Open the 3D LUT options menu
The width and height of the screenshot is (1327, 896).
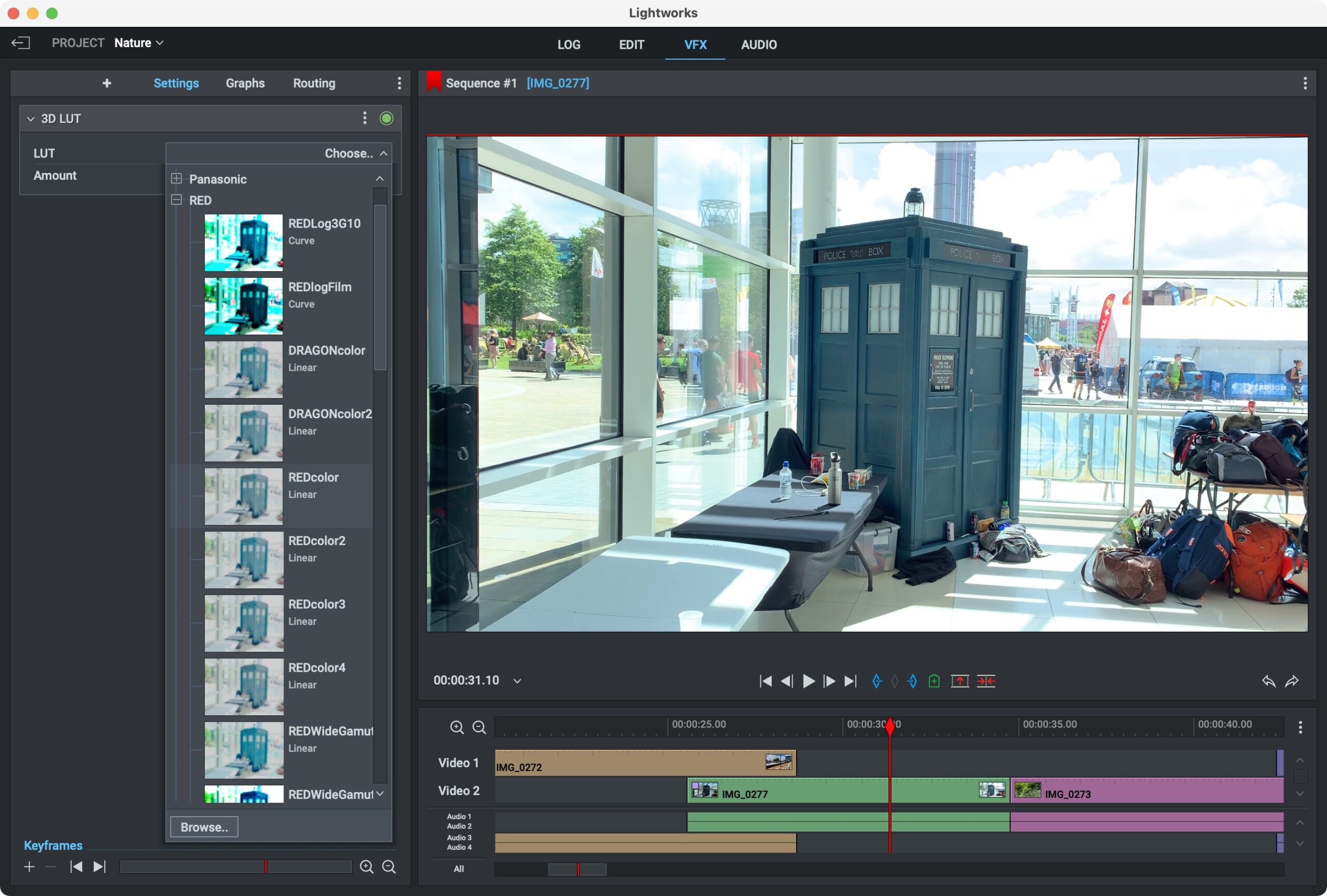tap(365, 118)
